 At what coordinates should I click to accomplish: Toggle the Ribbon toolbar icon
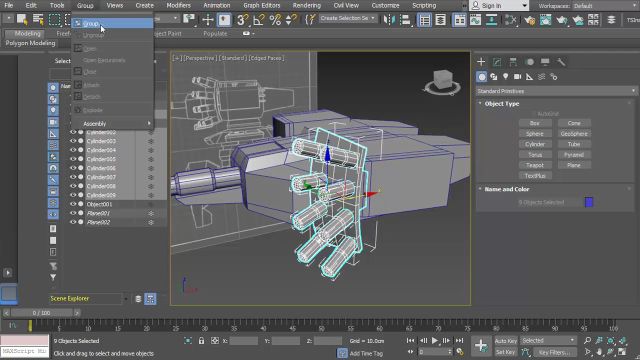[x=460, y=19]
